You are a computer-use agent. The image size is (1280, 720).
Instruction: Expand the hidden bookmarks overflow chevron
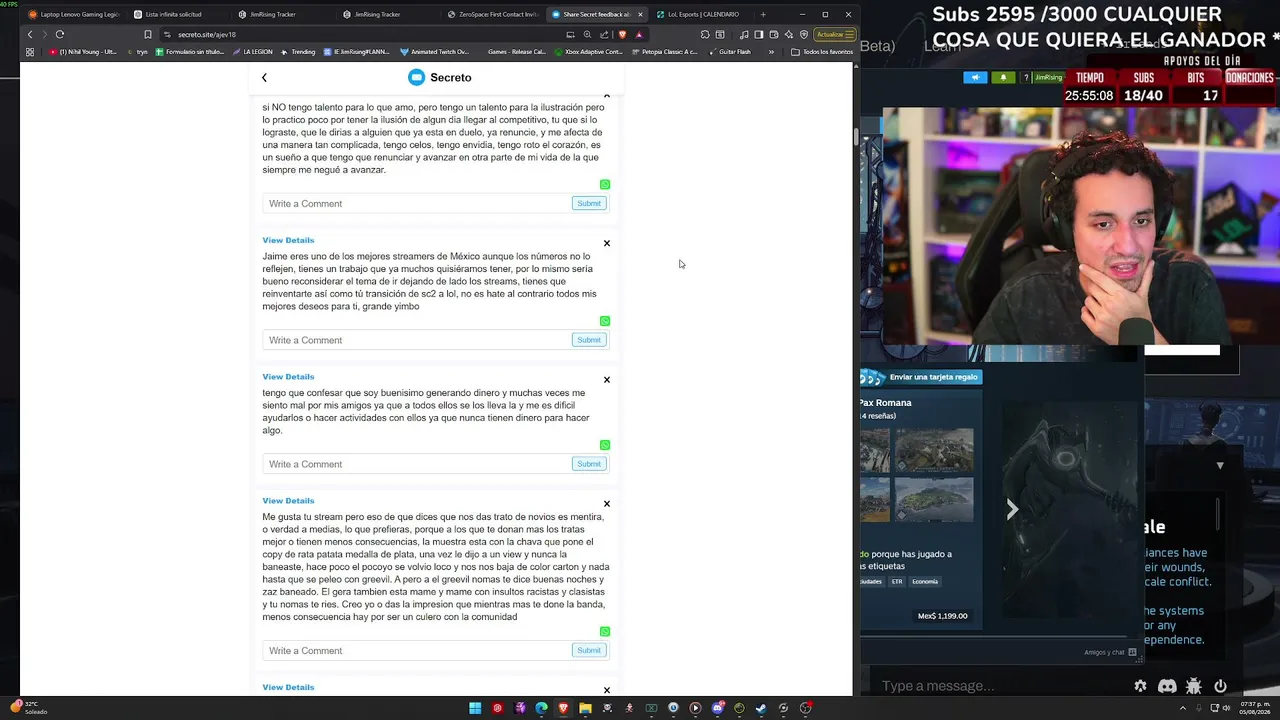click(x=771, y=52)
